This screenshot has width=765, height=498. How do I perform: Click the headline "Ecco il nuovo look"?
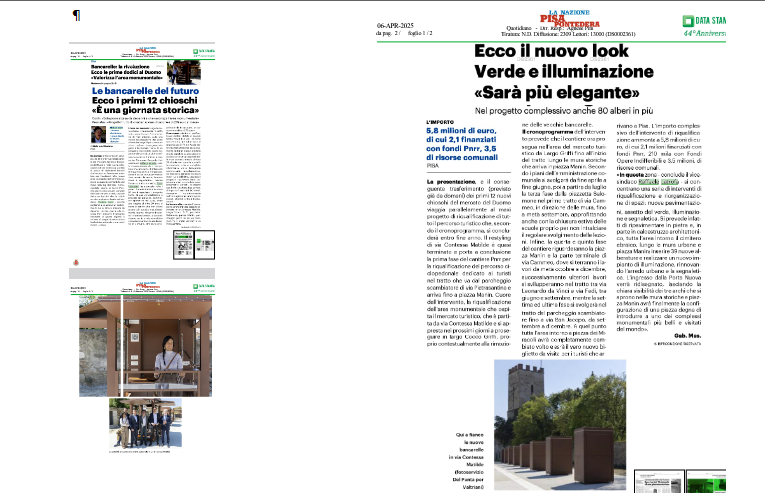tap(551, 51)
